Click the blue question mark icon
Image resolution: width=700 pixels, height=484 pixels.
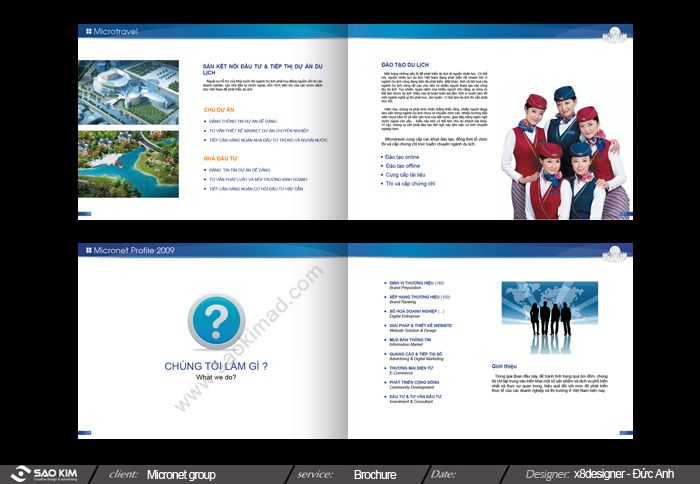[215, 321]
